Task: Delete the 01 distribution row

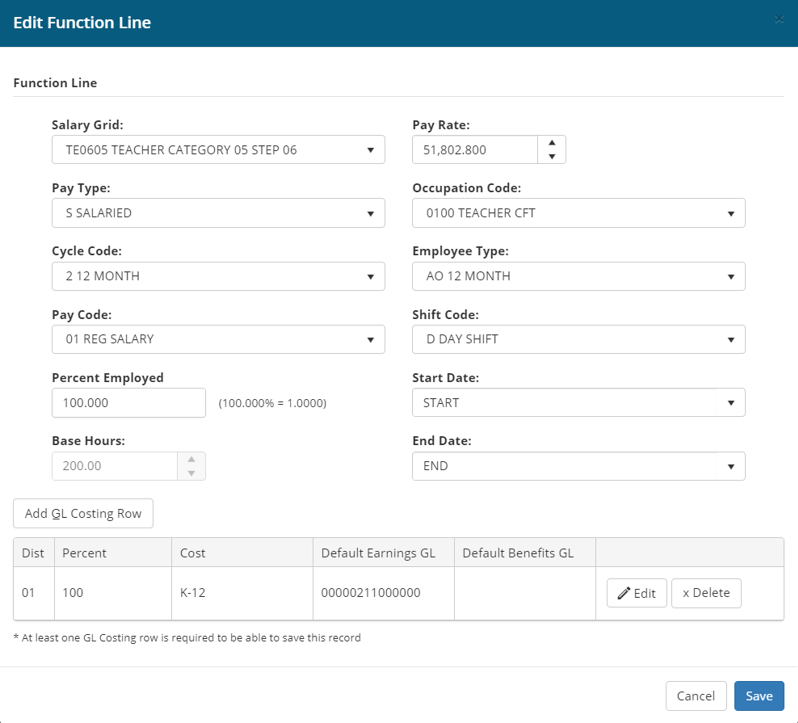Action: (x=706, y=593)
